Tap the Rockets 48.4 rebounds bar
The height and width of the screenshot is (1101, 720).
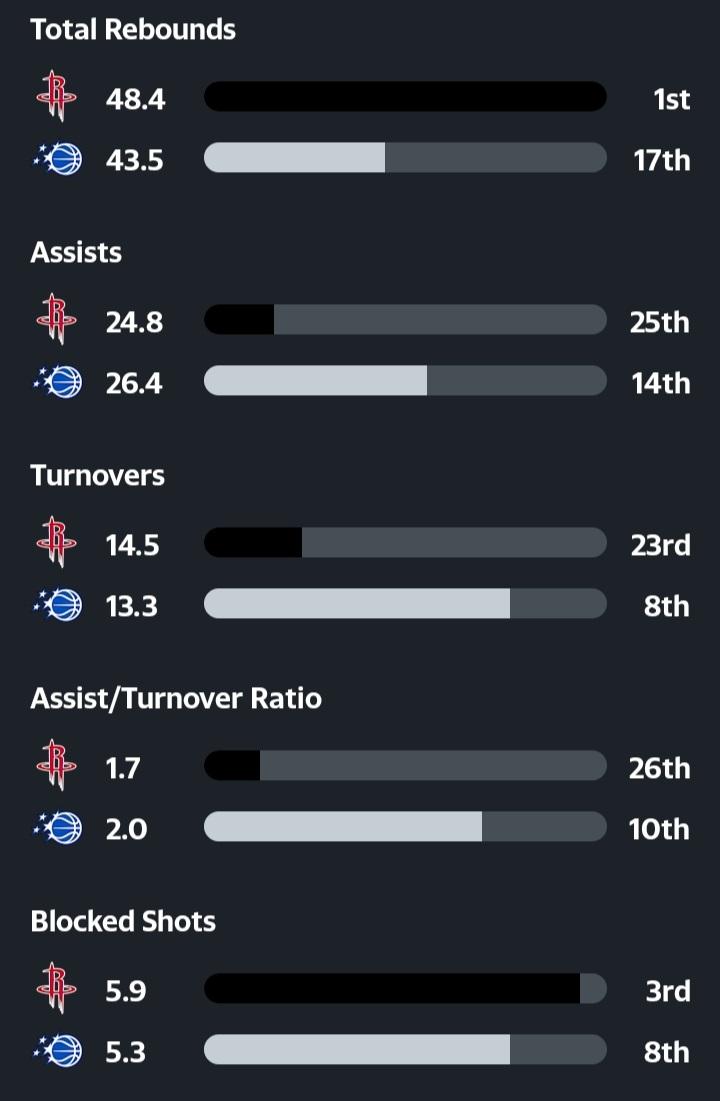tap(405, 97)
